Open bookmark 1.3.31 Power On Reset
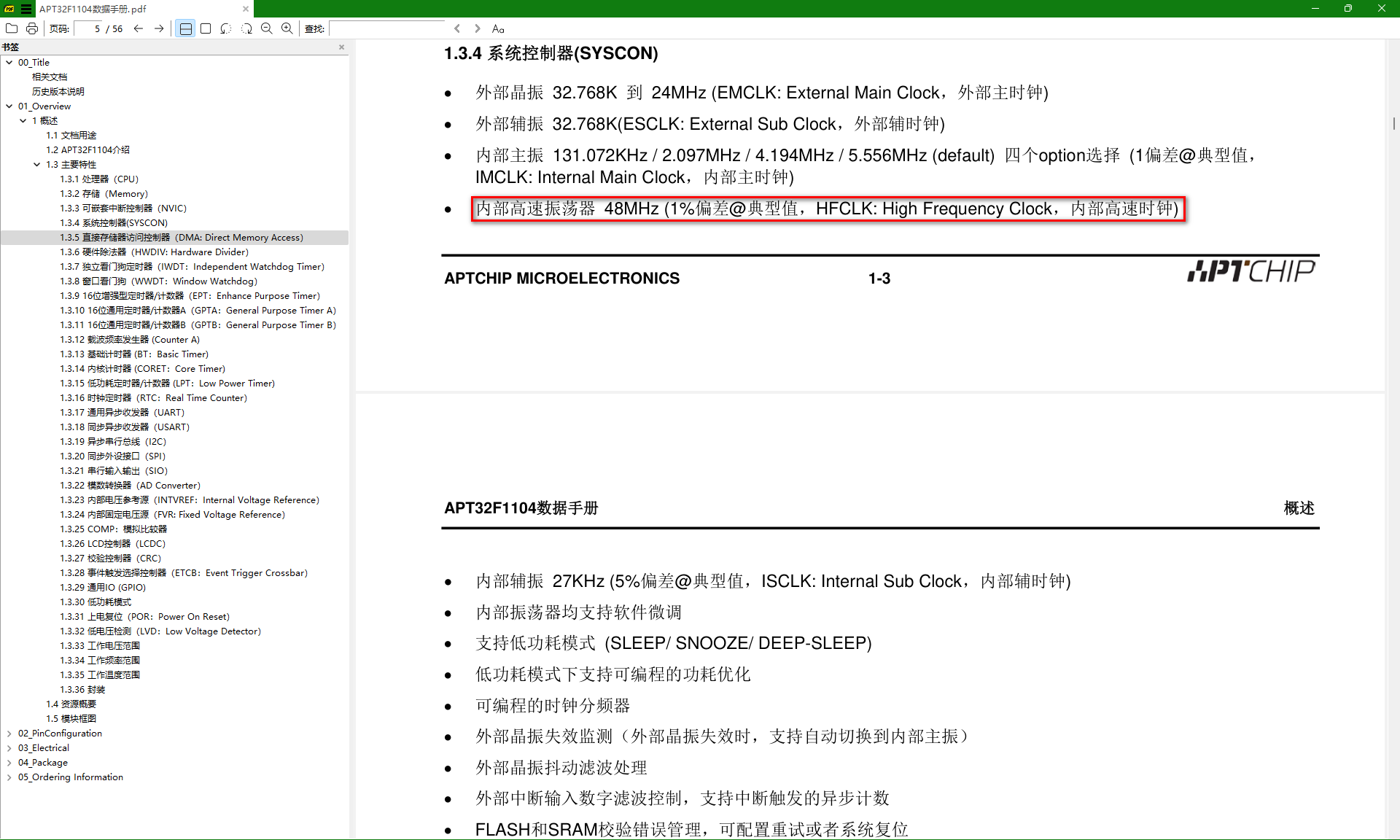The height and width of the screenshot is (840, 1400). (145, 617)
